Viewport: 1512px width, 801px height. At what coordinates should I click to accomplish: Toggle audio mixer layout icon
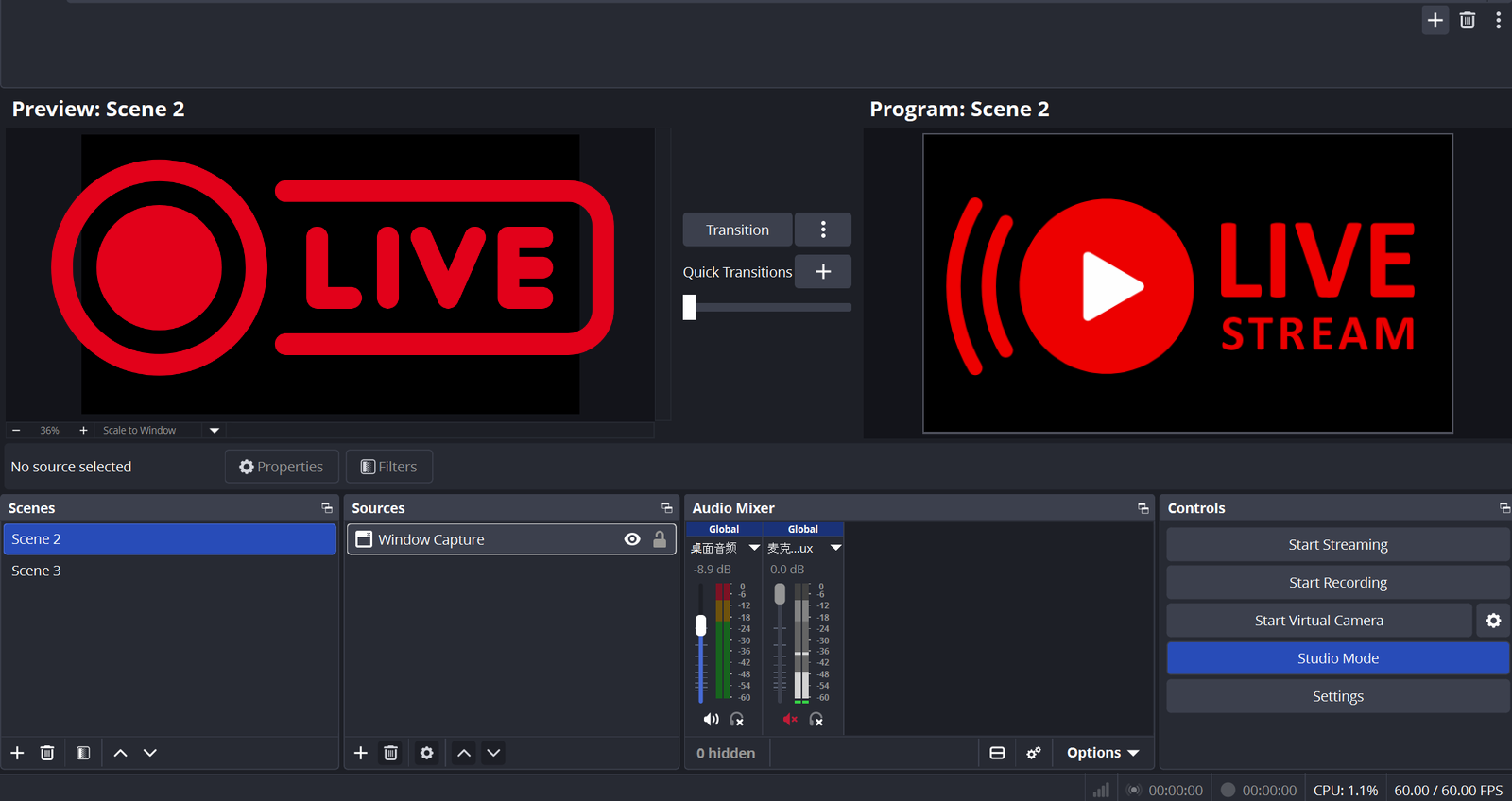coord(997,753)
